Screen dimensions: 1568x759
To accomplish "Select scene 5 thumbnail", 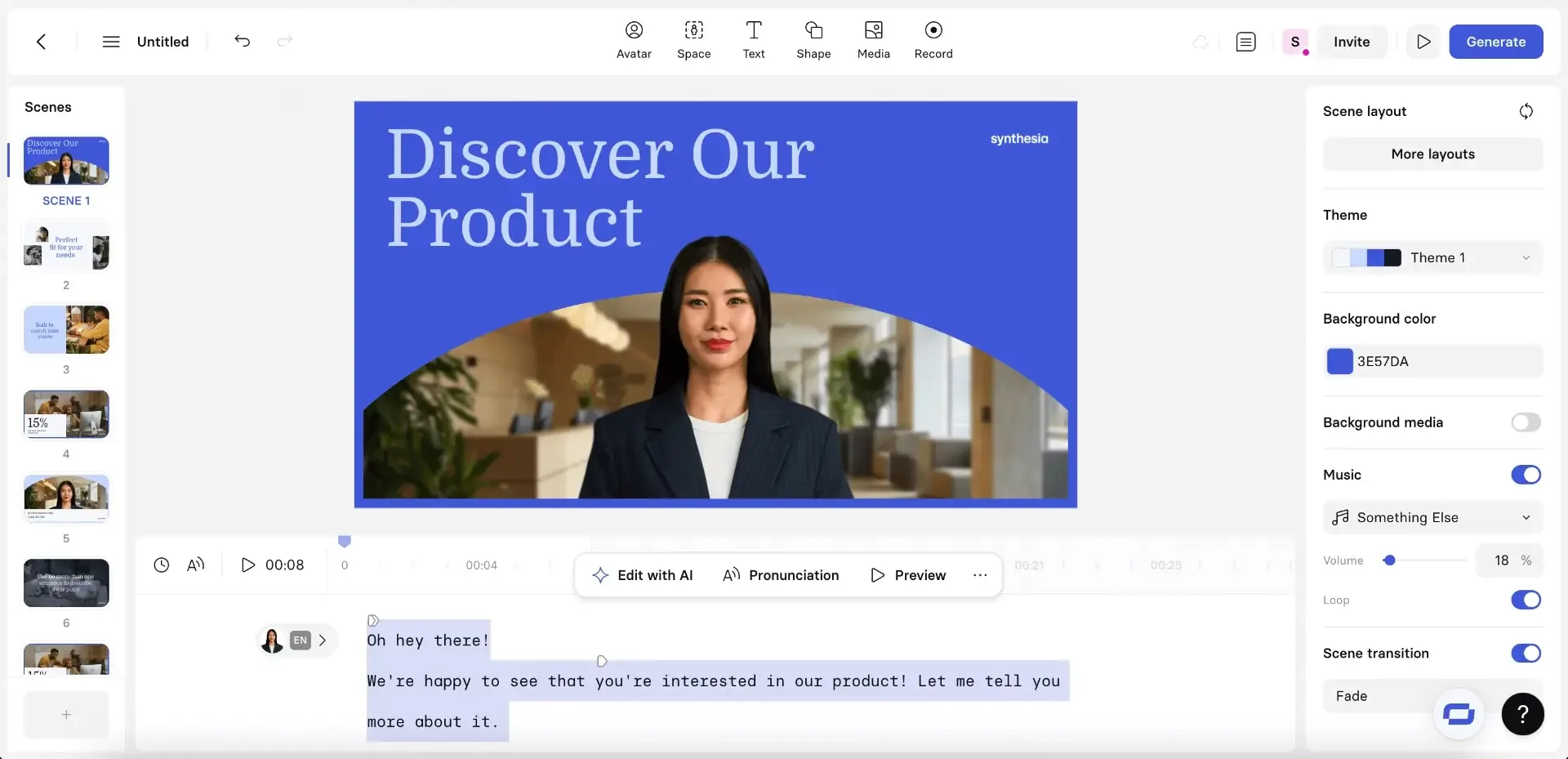I will [66, 498].
